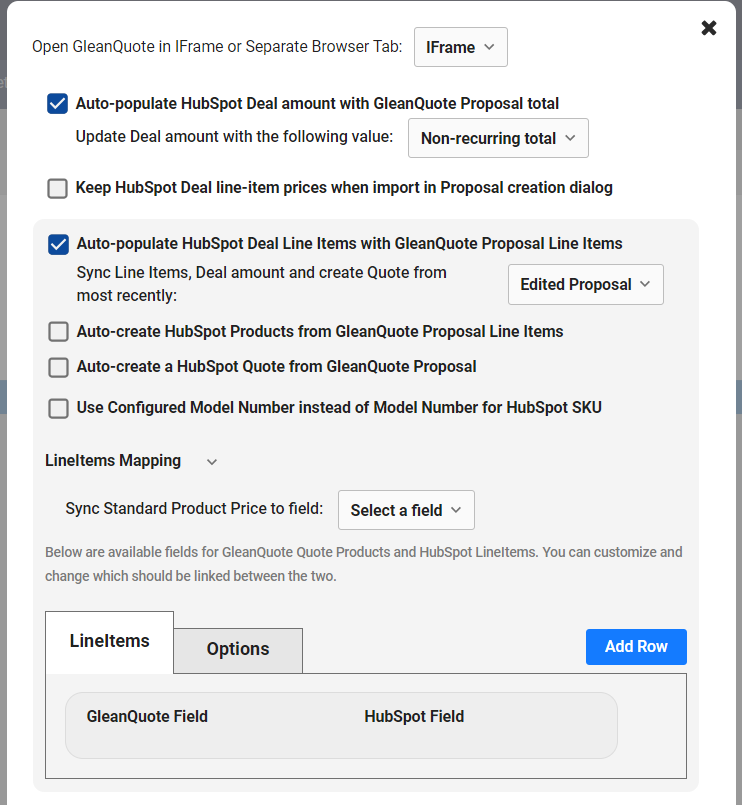742x805 pixels.
Task: Uncheck Auto-populate HubSpot Deal amount checkbox
Action: click(58, 104)
